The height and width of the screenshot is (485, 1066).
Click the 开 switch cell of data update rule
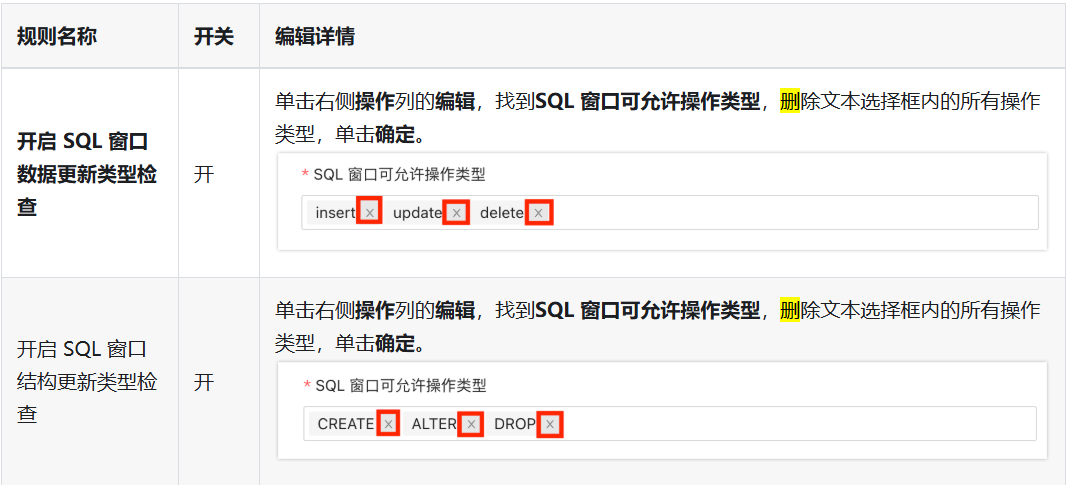204,175
